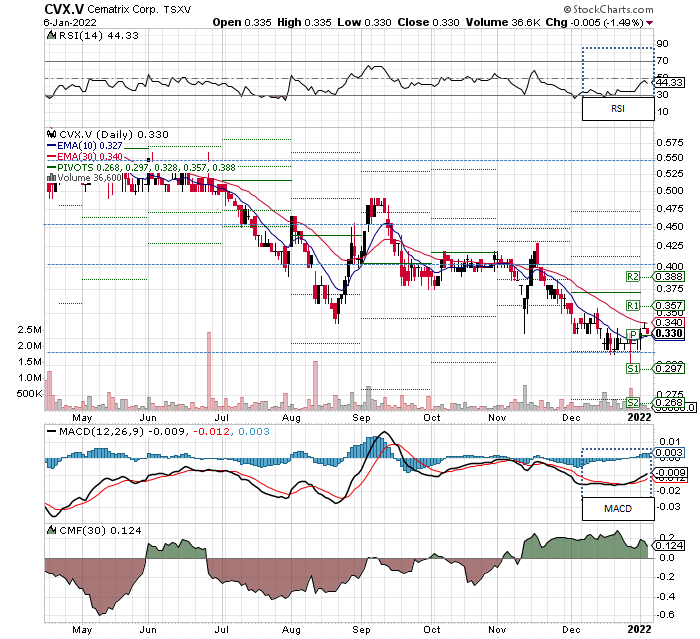This screenshot has width=700, height=639.
Task: Click the Low 0.330 value
Action: tap(364, 22)
